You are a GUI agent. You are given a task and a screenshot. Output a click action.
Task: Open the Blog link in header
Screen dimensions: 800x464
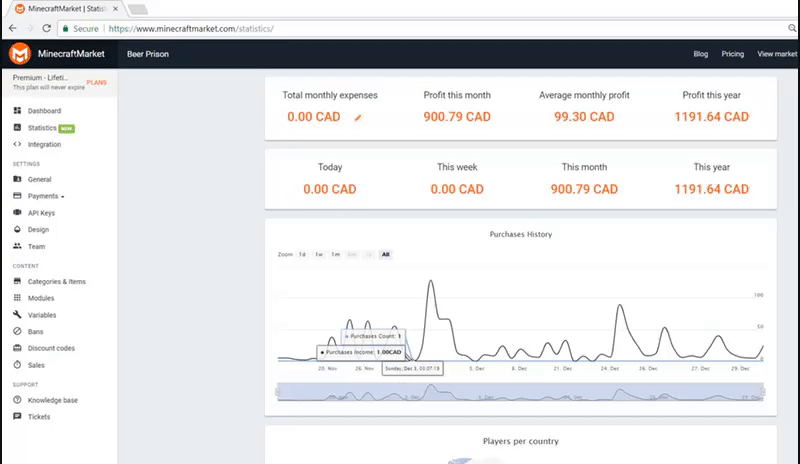[x=701, y=54]
